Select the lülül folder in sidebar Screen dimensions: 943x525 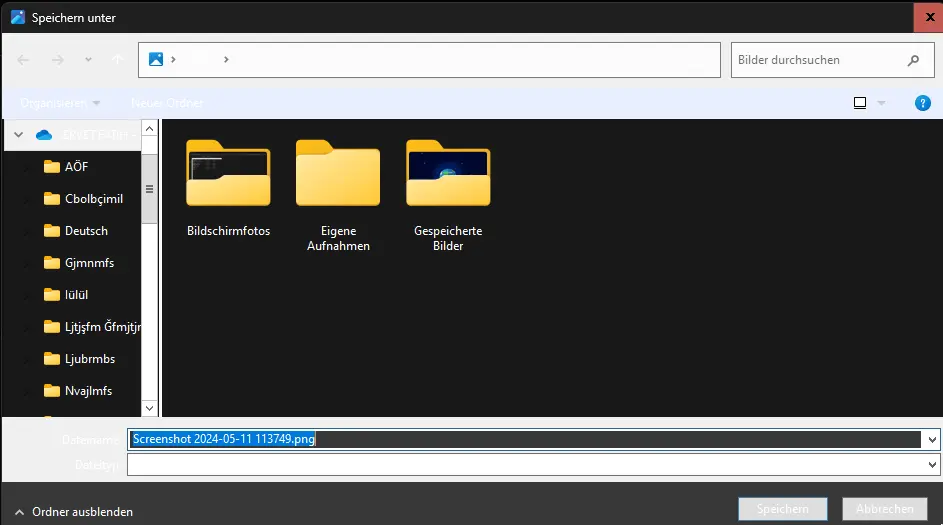click(x=66, y=295)
